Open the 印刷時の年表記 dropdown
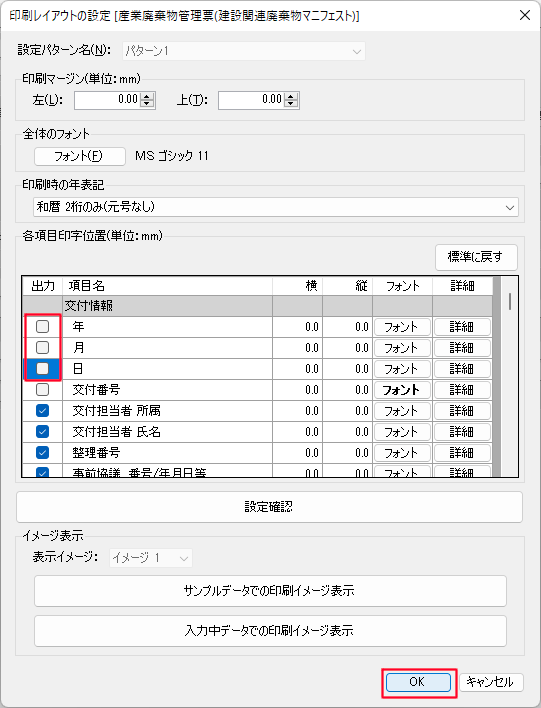541x708 pixels. [x=276, y=207]
